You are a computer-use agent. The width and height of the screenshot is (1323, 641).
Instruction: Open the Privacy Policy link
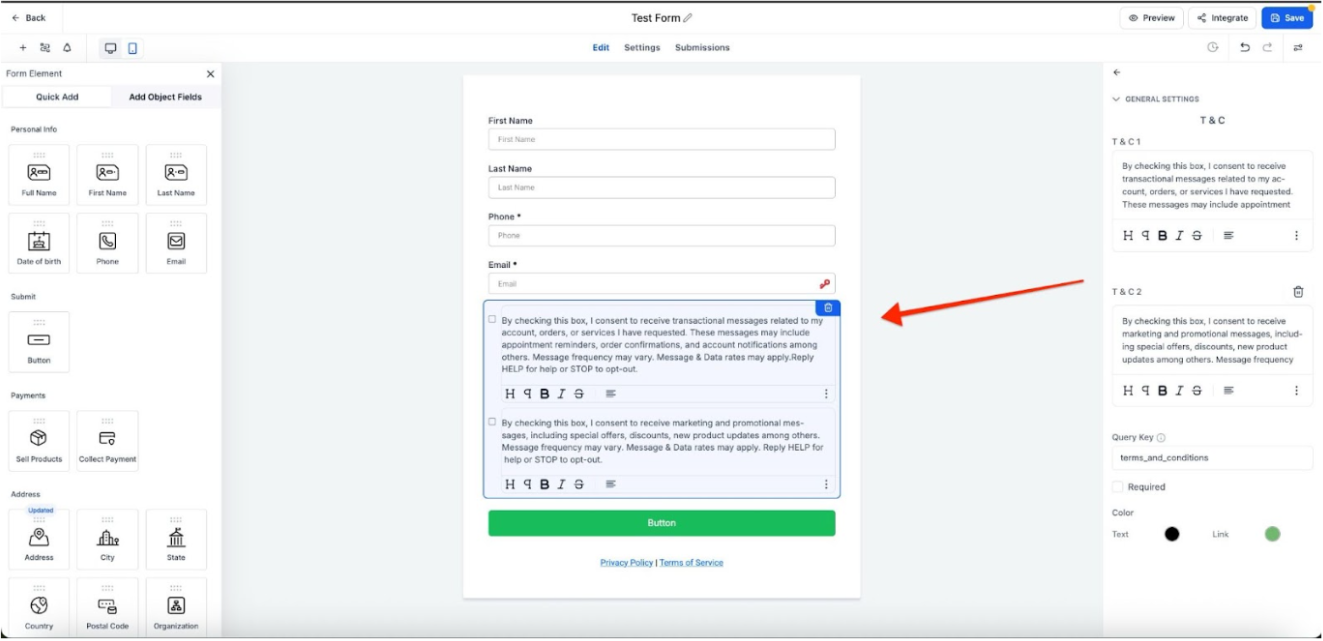tap(627, 563)
